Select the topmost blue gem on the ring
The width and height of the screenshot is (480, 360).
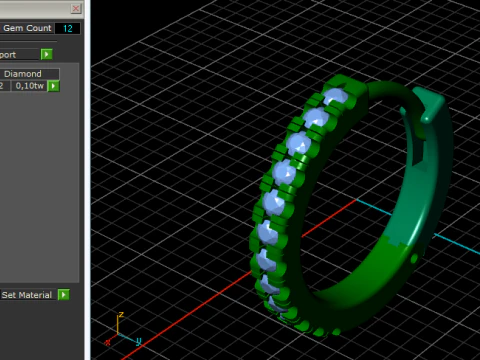(x=335, y=96)
